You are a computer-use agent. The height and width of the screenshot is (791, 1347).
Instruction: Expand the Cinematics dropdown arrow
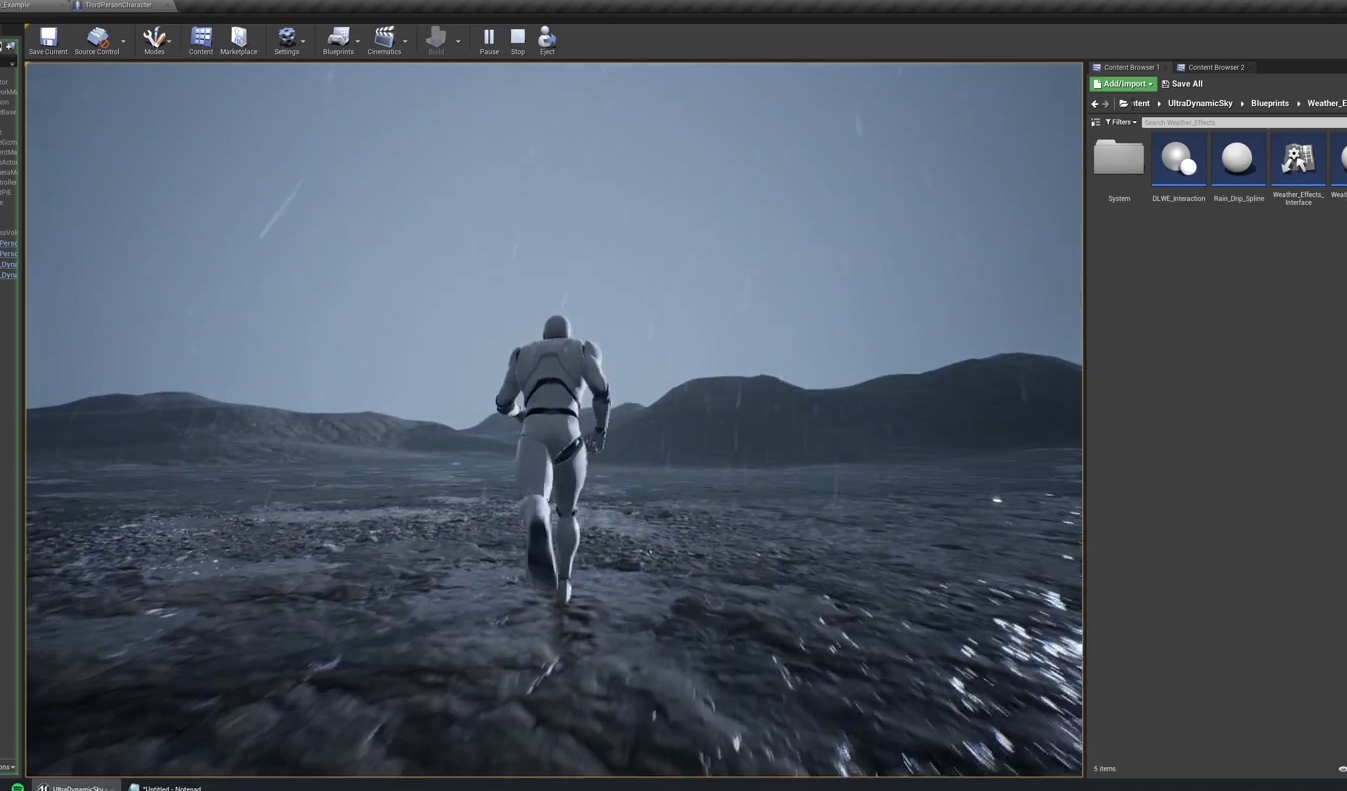pyautogui.click(x=405, y=41)
